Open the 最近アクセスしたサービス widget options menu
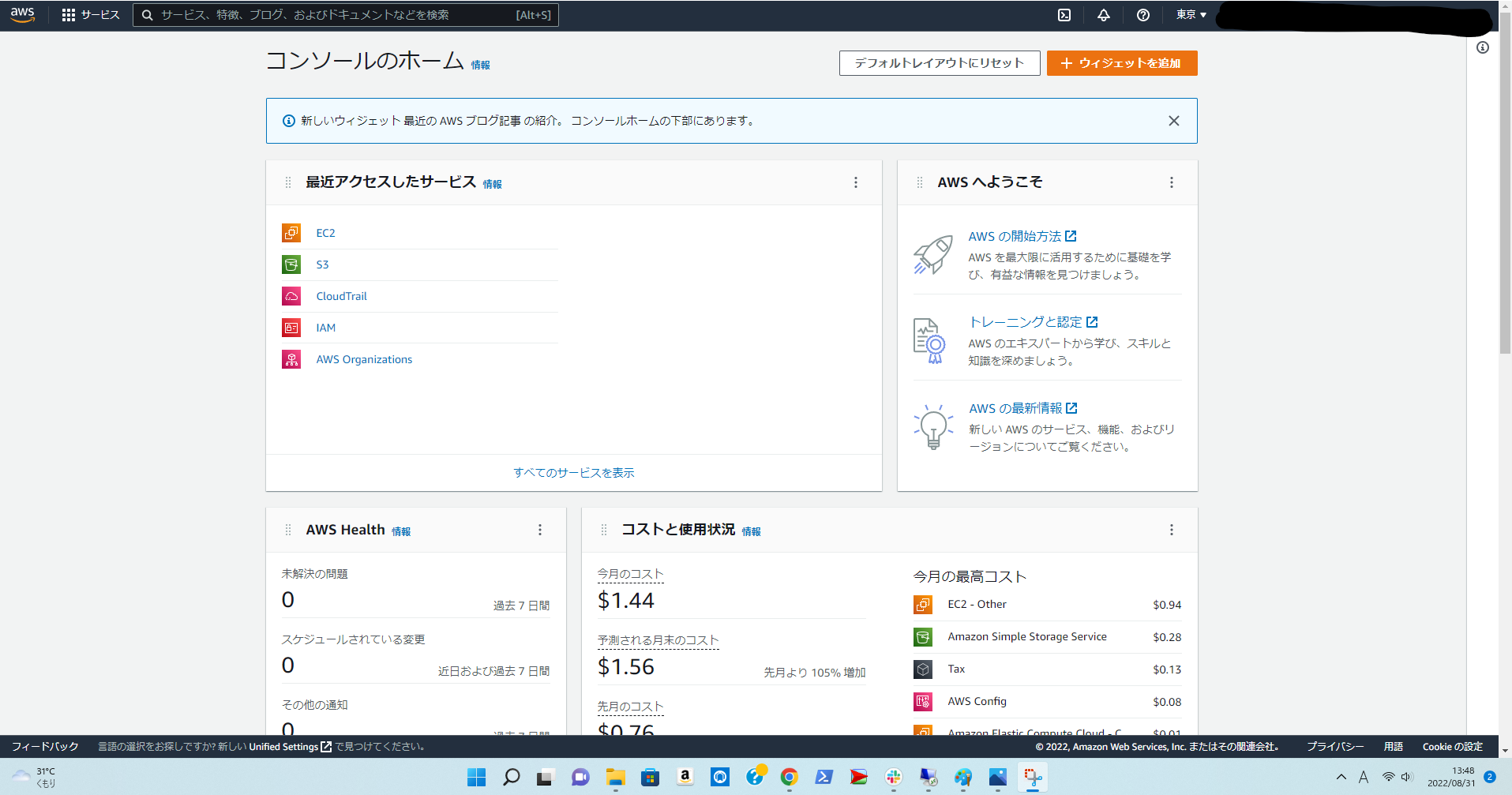1512x795 pixels. (x=856, y=182)
